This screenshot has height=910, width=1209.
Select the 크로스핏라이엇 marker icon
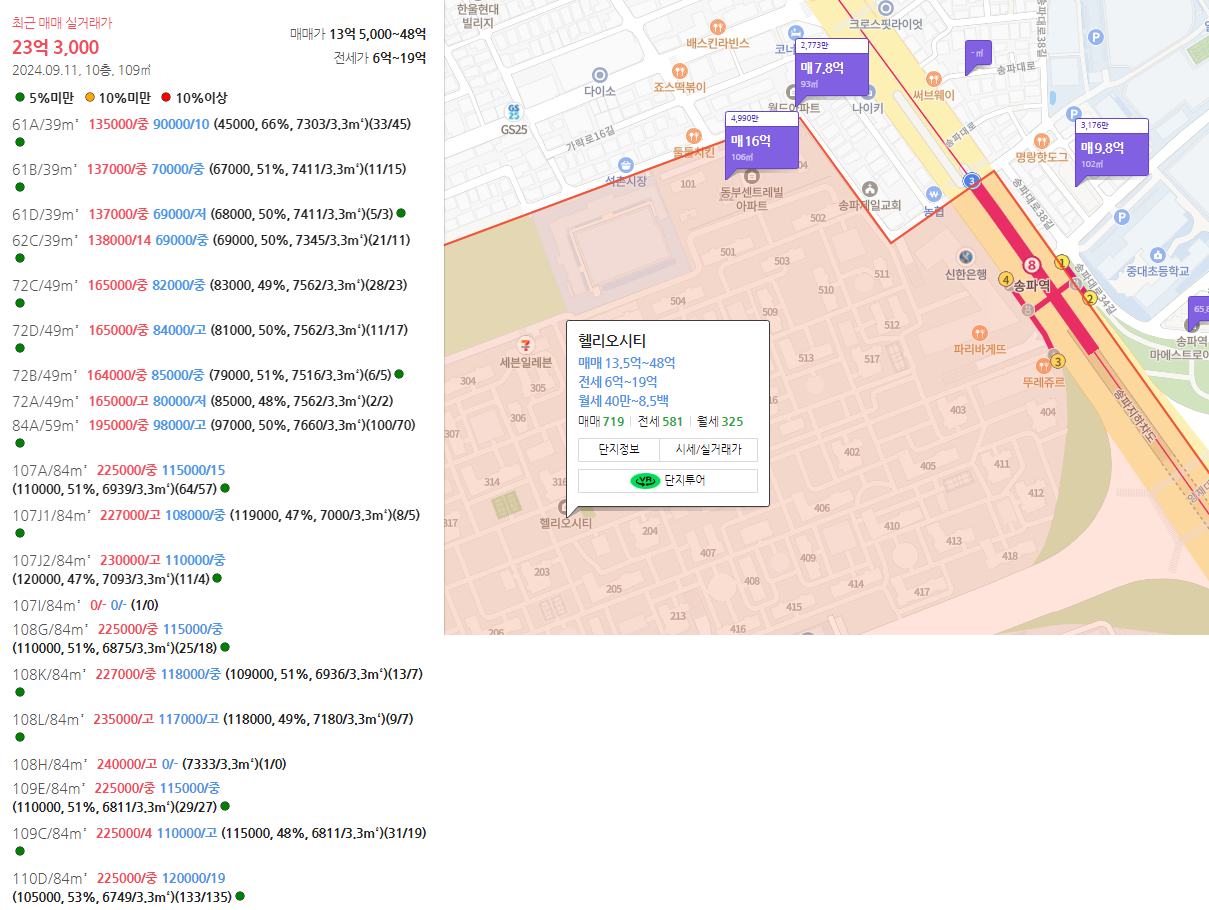coord(885,8)
